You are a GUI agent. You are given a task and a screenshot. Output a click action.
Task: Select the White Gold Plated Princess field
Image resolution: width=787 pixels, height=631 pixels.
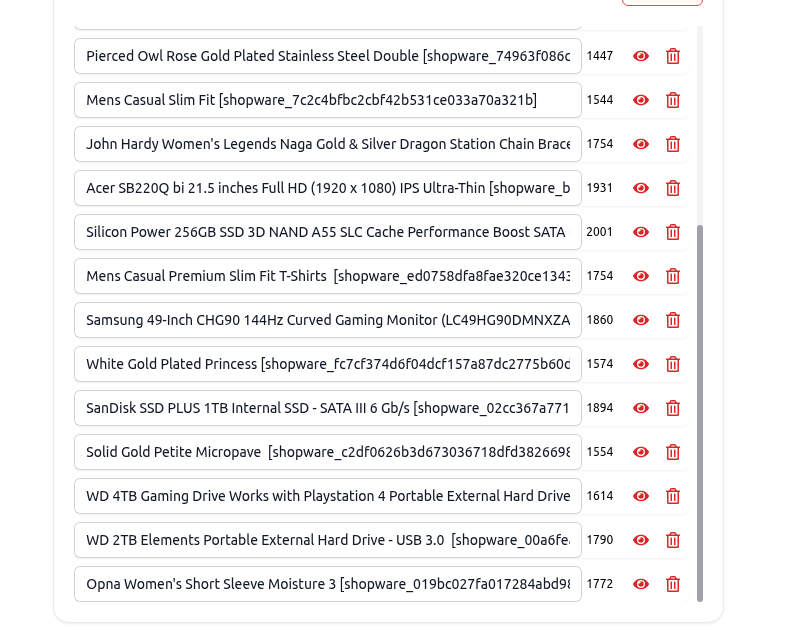point(328,364)
